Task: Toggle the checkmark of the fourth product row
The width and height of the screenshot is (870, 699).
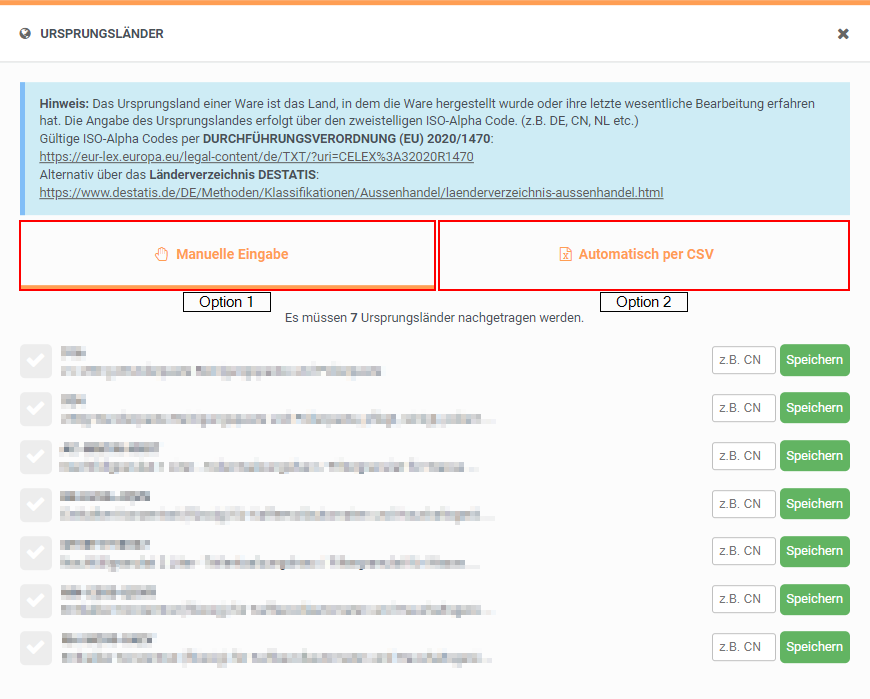Action: tap(36, 505)
